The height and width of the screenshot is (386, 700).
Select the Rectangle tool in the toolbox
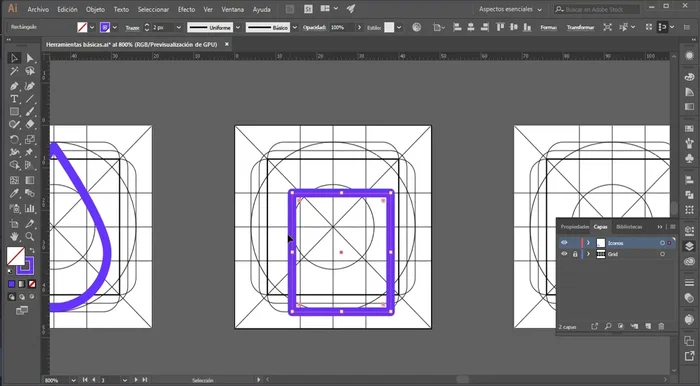coord(14,112)
